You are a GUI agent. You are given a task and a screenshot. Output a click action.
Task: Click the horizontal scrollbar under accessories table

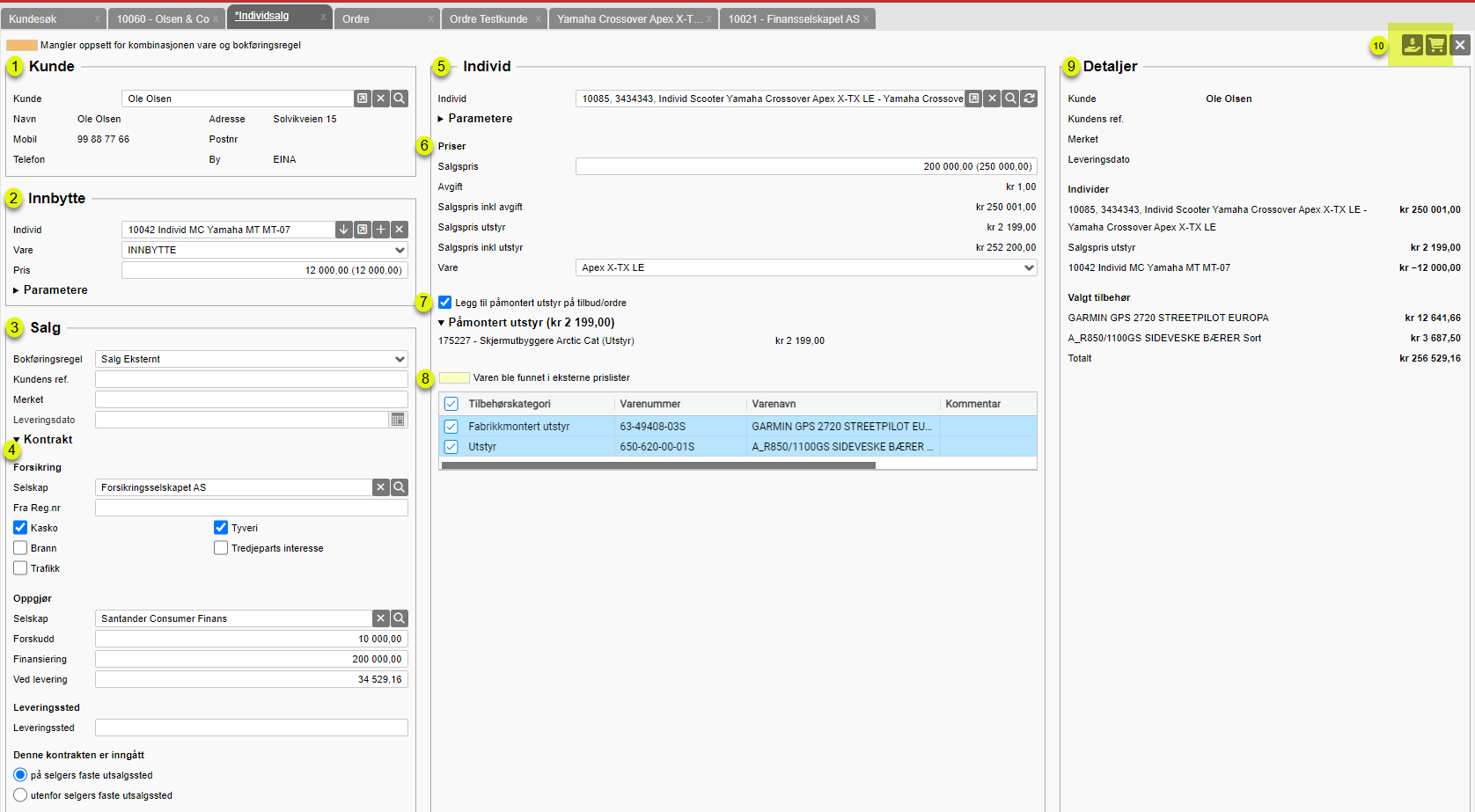pos(658,465)
